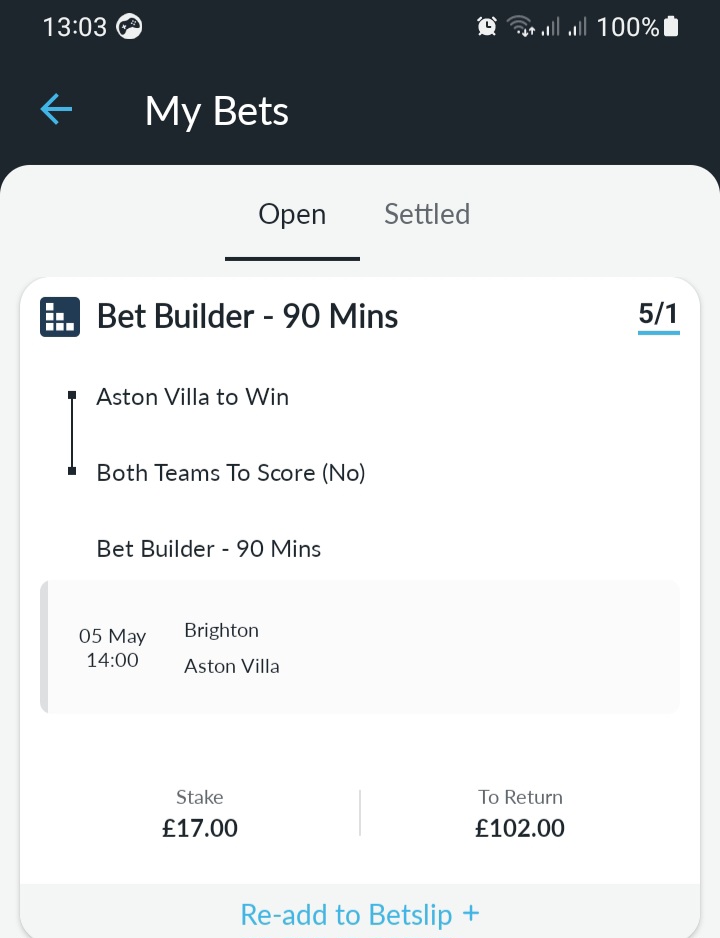Screen dimensions: 720x938
Task: Open the Brighton vs Aston Villa match card
Action: point(360,647)
